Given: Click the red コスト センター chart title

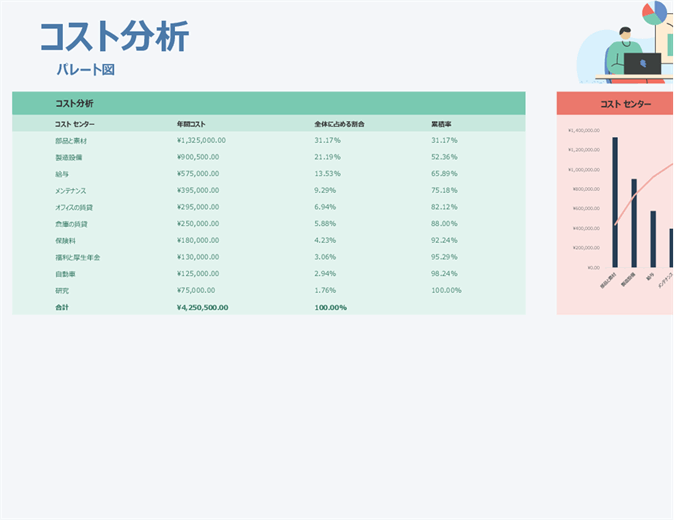Looking at the screenshot, I should point(625,104).
